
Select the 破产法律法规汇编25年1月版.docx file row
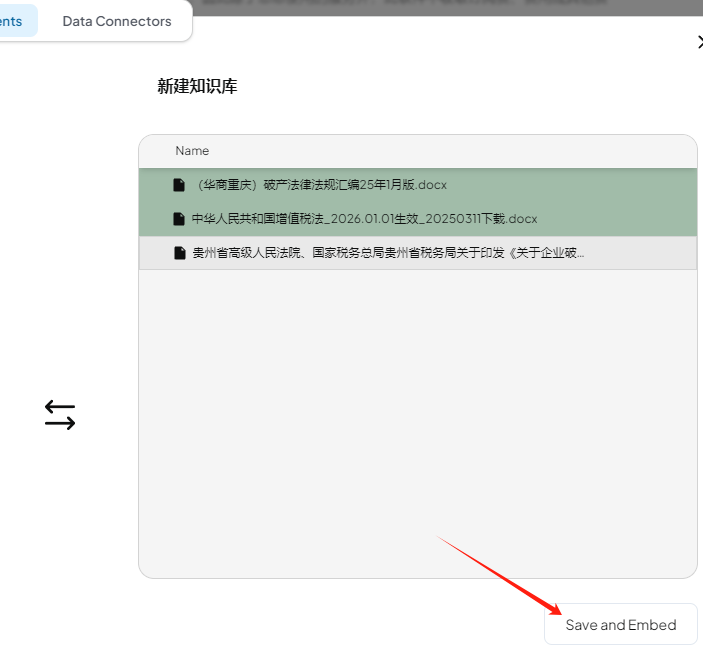pyautogui.click(x=418, y=185)
